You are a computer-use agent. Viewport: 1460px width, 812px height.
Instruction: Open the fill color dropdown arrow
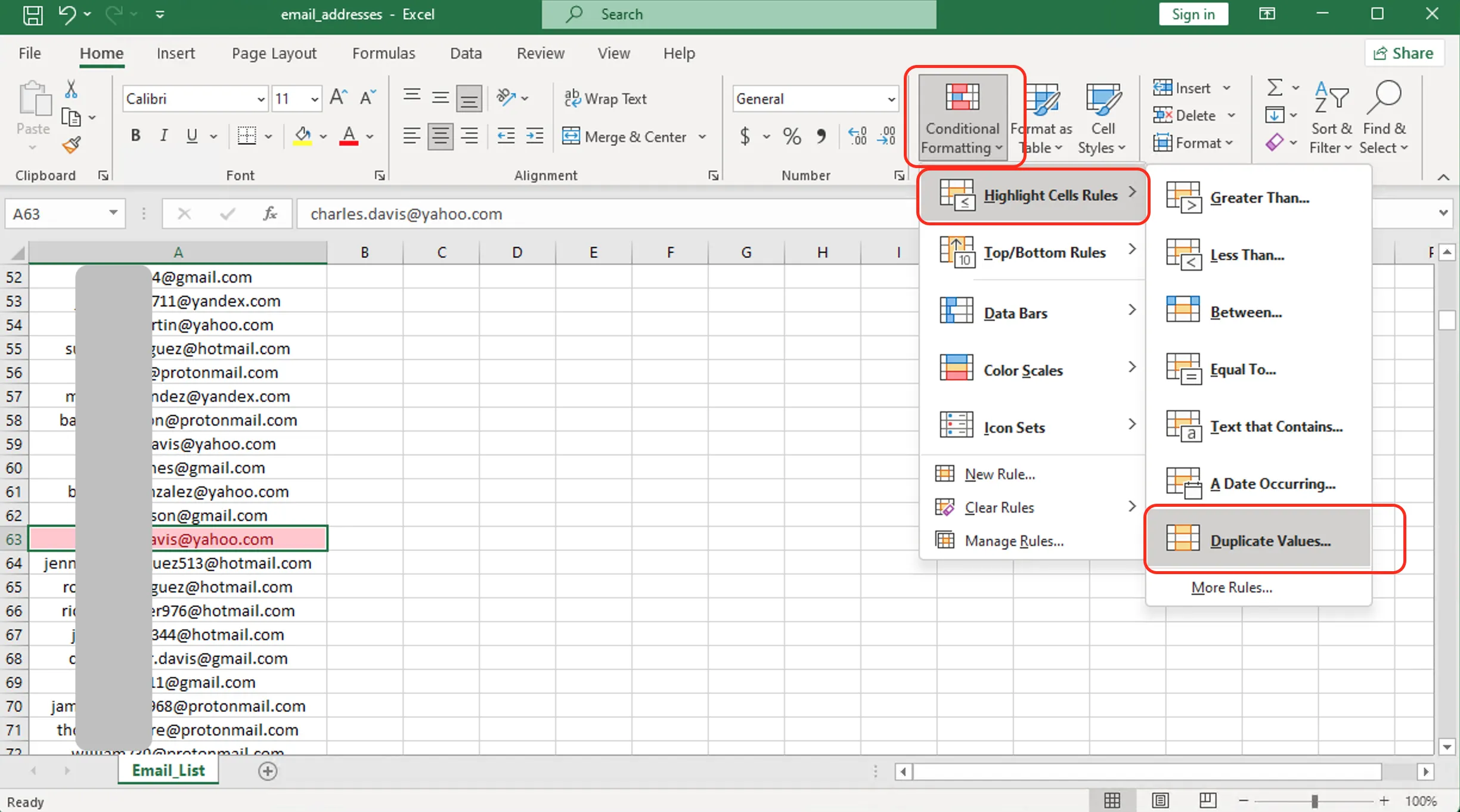point(323,137)
